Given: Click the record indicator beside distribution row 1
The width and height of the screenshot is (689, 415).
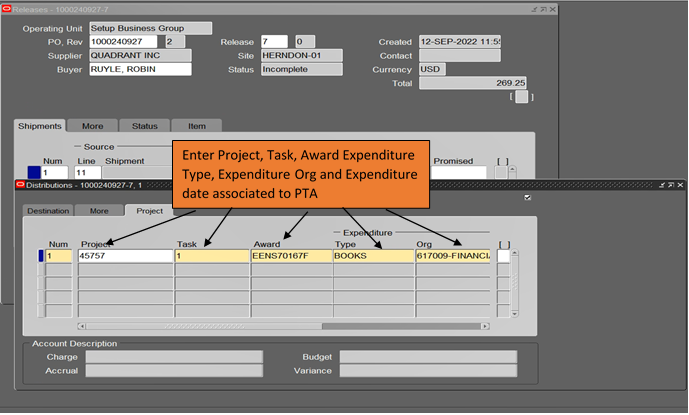Looking at the screenshot, I should click(x=41, y=256).
